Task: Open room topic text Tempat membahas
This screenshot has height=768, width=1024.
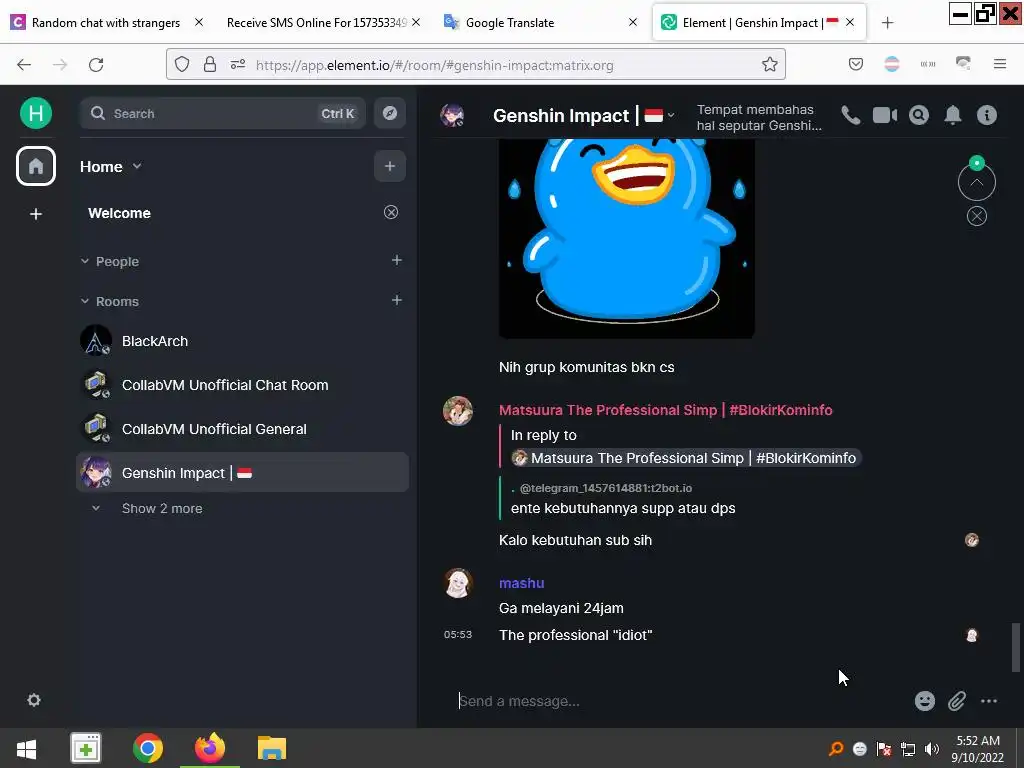Action: click(x=759, y=118)
